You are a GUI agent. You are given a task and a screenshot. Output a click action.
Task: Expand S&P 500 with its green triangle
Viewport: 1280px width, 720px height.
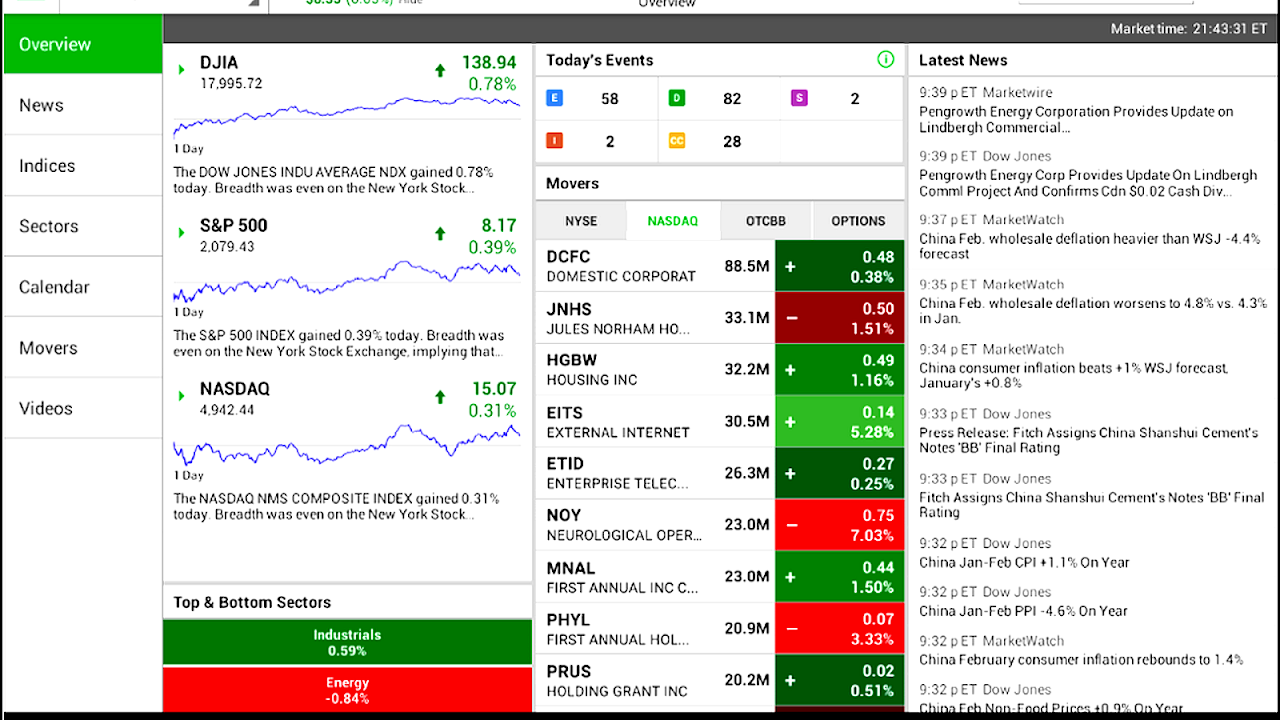(x=182, y=232)
